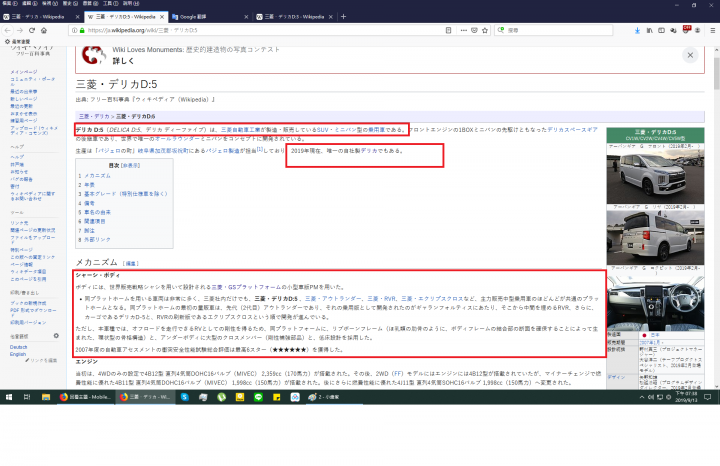The width and height of the screenshot is (720, 466).
Task: Jump to contents entry 8 外部リンク
Action: coord(97,240)
